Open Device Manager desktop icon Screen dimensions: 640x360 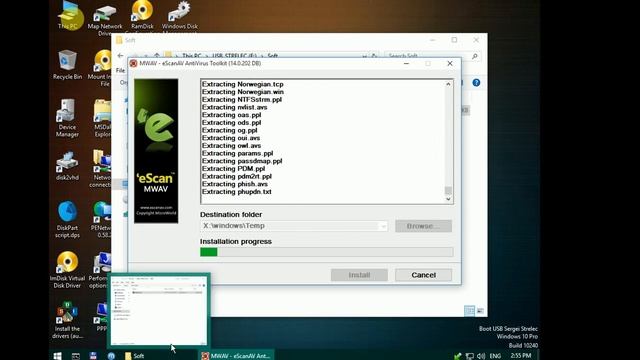(x=67, y=118)
